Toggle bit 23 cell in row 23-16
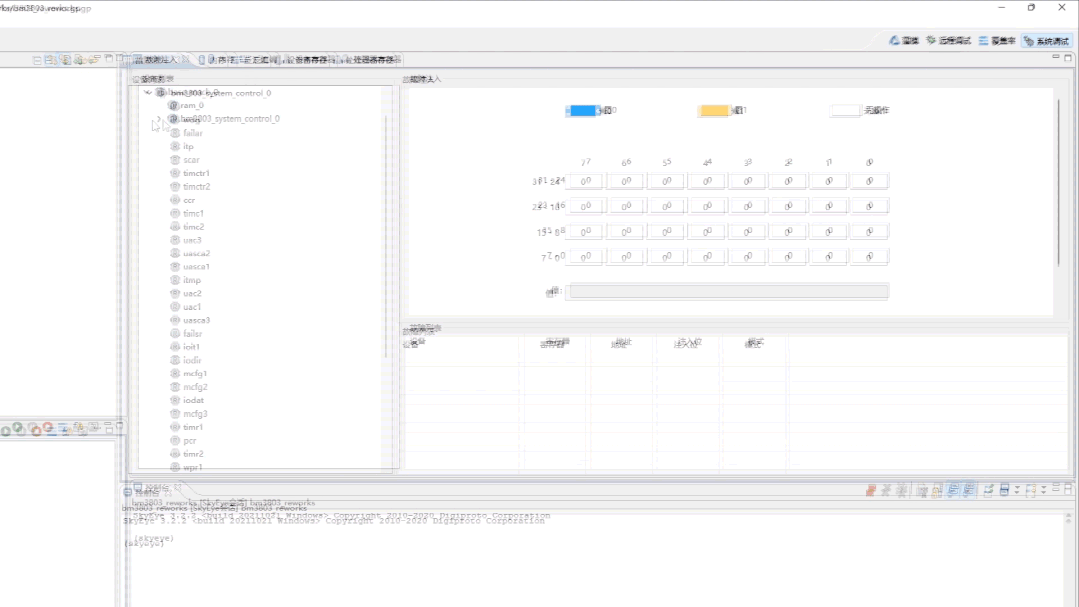1079x607 pixels. 585,206
